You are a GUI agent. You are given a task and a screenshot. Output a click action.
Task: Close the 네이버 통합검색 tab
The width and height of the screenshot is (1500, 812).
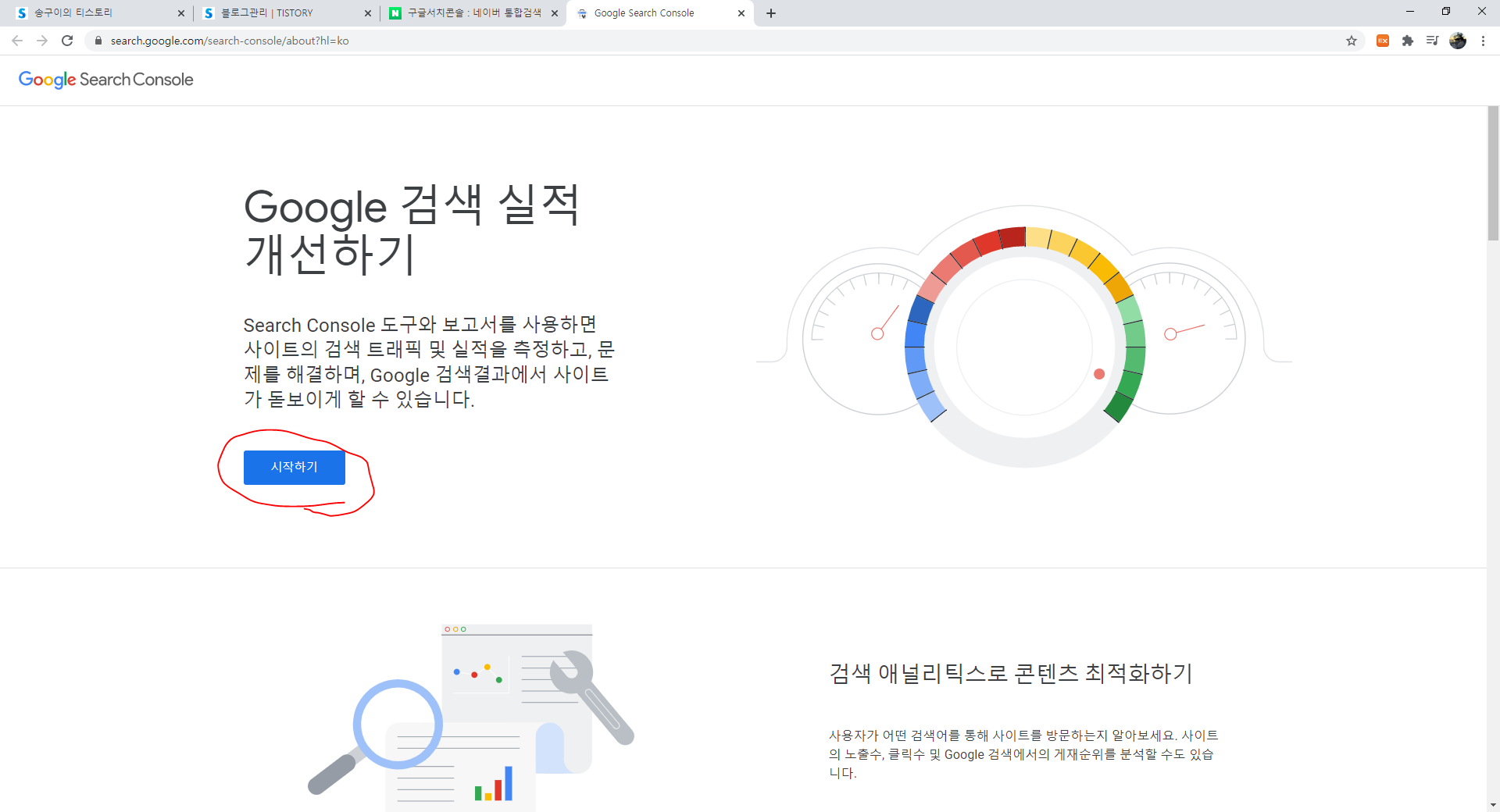555,13
